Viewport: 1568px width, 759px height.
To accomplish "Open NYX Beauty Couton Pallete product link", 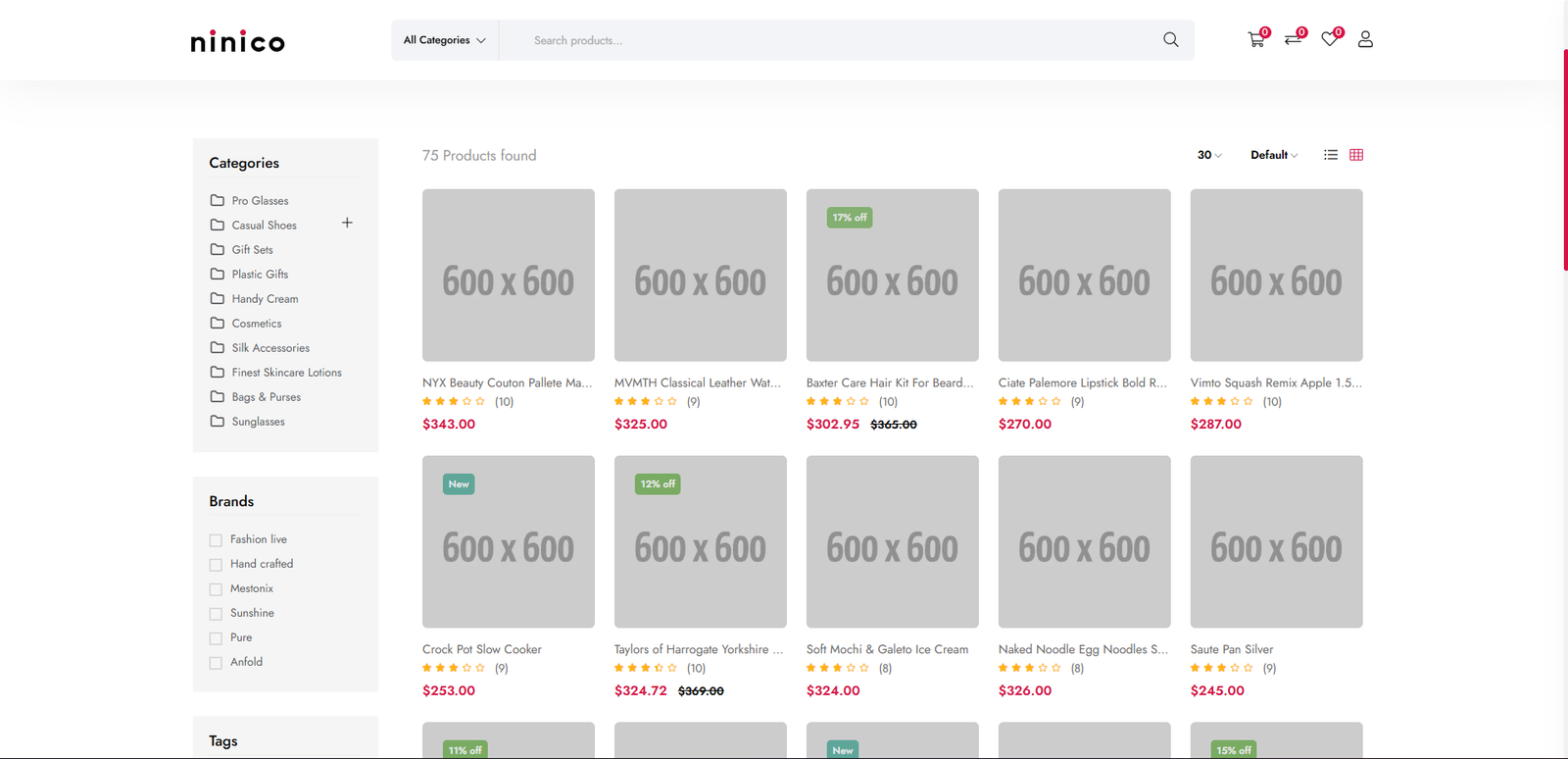I will click(507, 382).
